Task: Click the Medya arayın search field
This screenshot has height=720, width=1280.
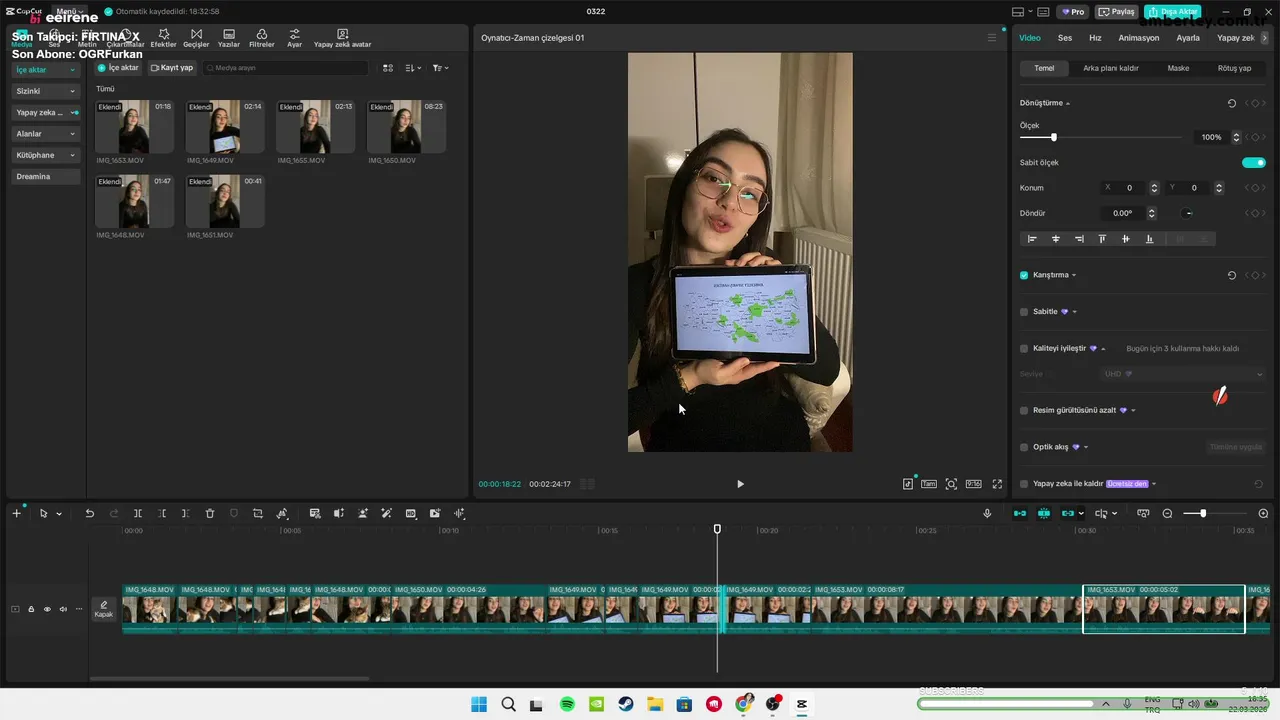Action: (x=285, y=68)
